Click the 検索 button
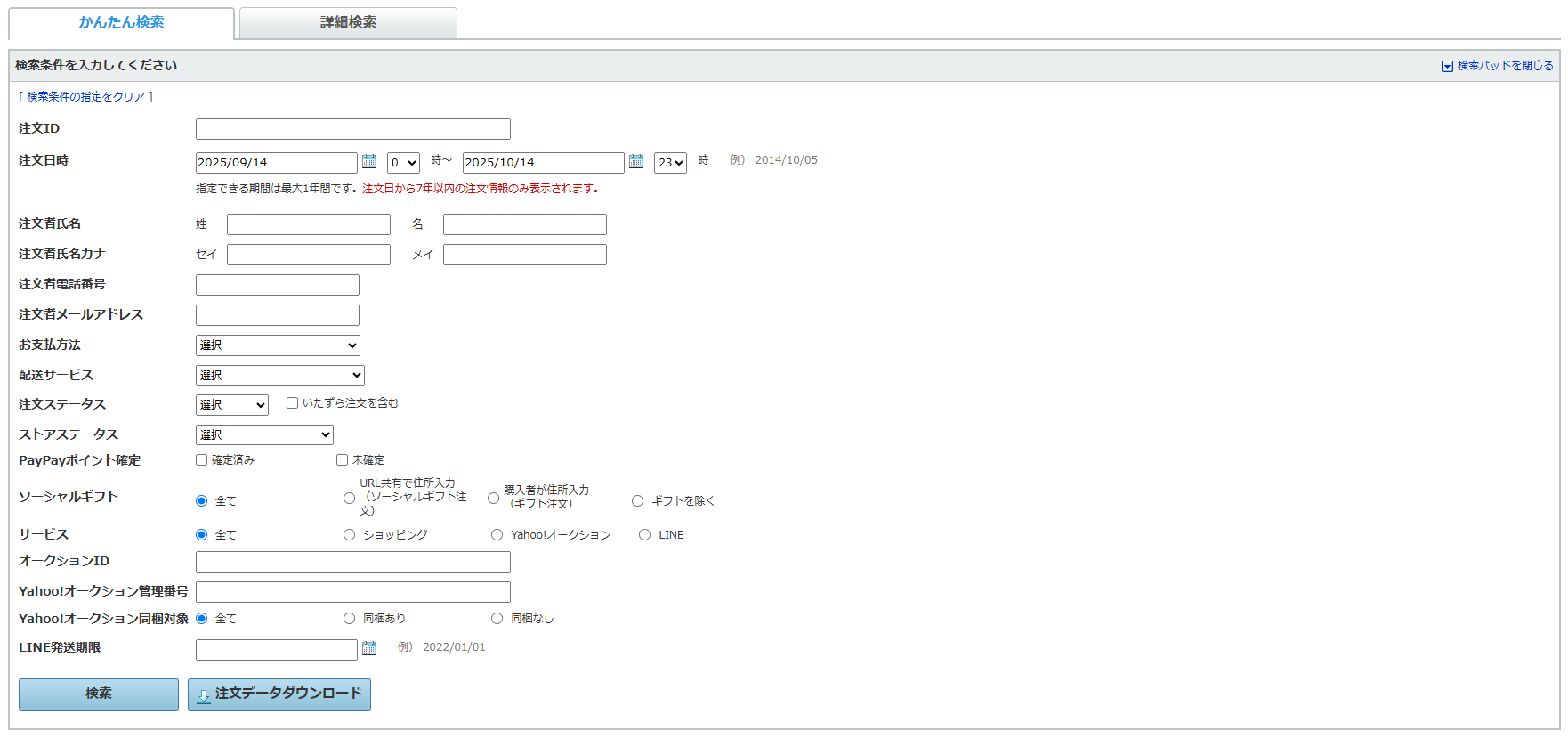 99,694
